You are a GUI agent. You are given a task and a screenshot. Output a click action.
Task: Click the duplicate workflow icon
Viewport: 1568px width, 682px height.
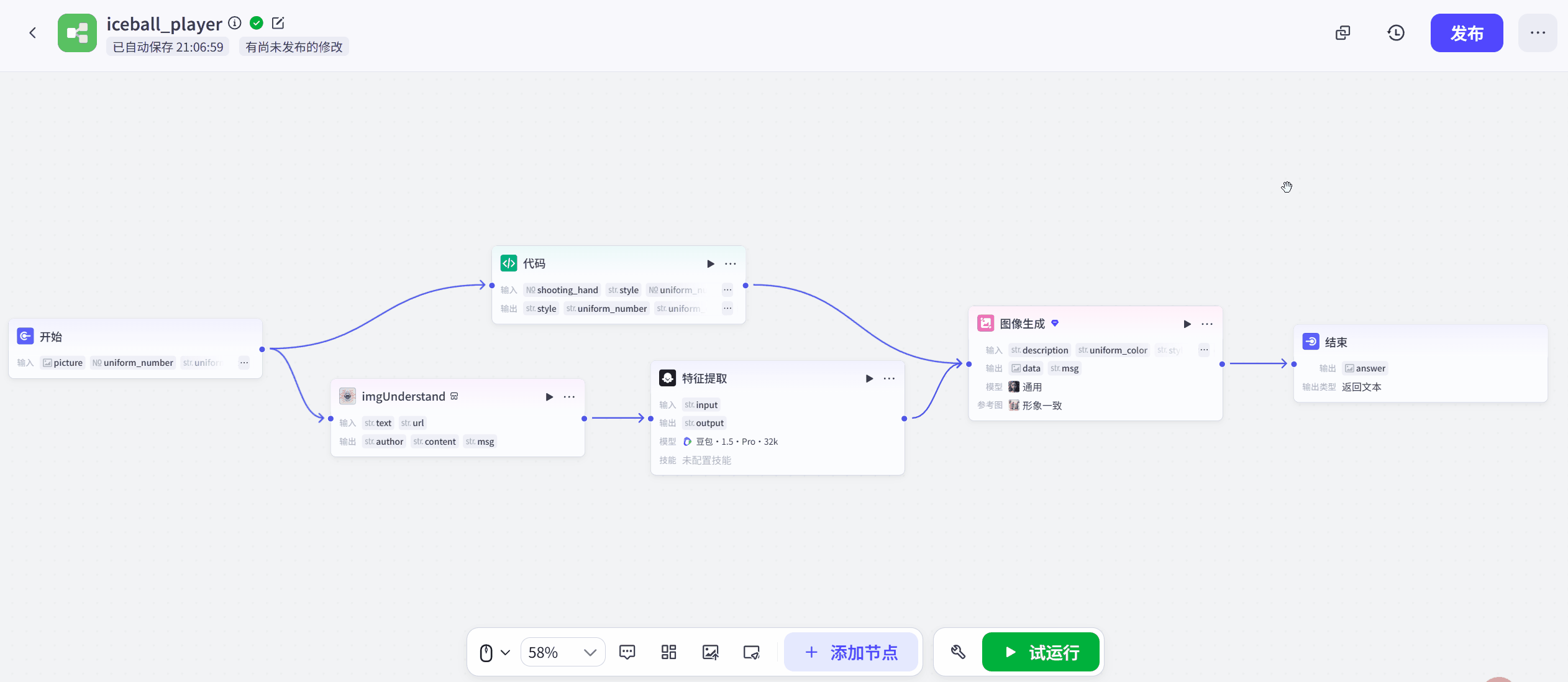pos(1342,33)
